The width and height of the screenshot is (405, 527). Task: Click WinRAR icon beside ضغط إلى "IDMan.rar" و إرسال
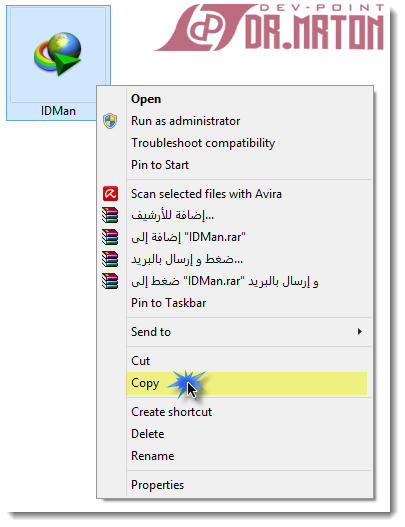point(110,281)
